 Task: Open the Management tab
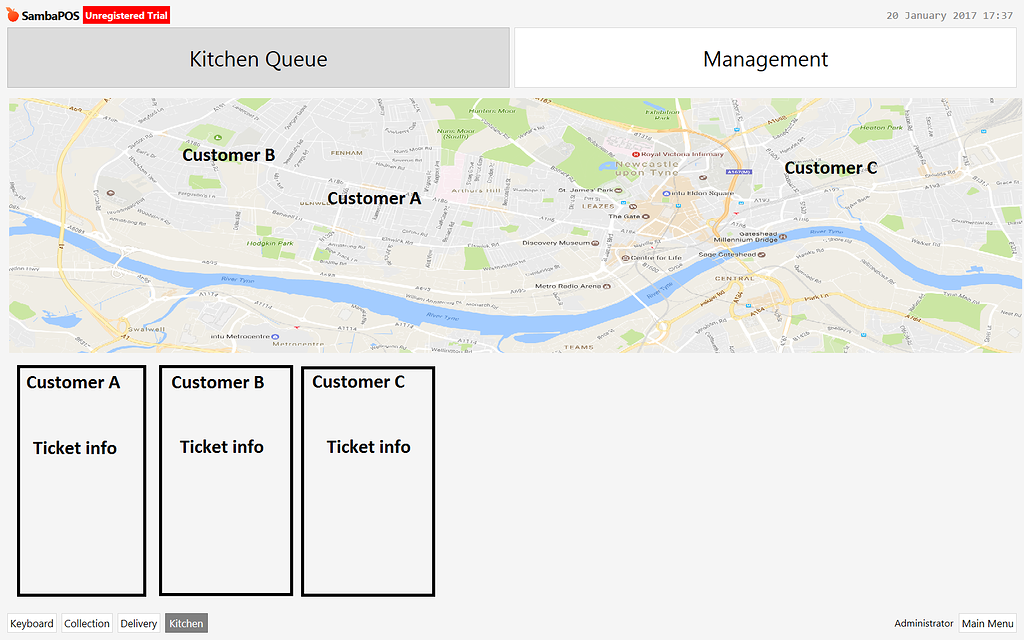[x=765, y=58]
